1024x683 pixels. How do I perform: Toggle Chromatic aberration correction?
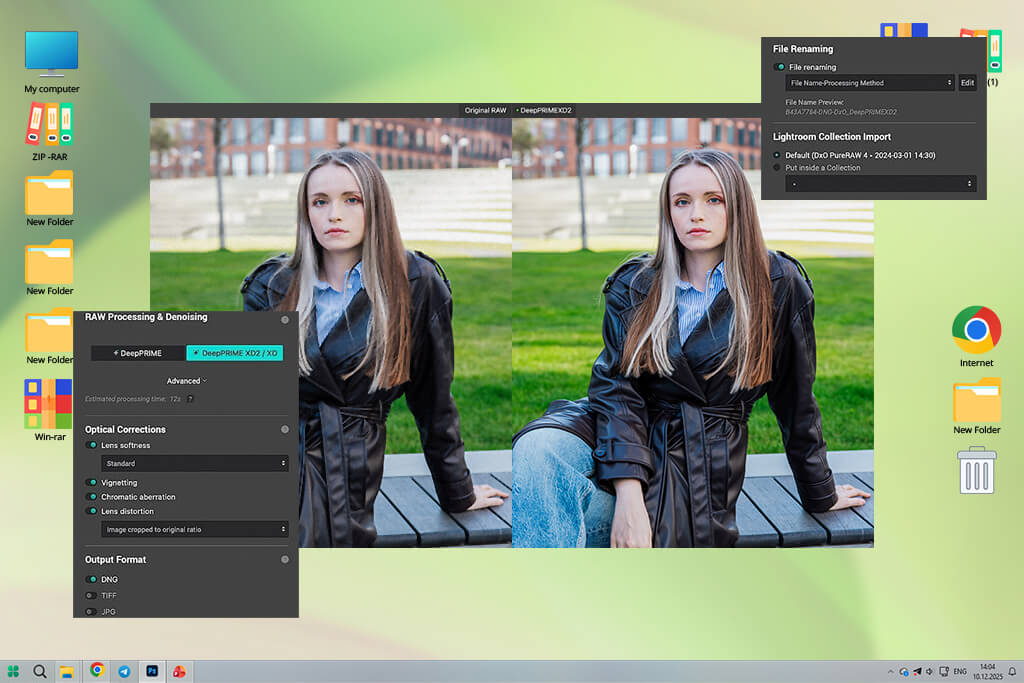(x=91, y=497)
